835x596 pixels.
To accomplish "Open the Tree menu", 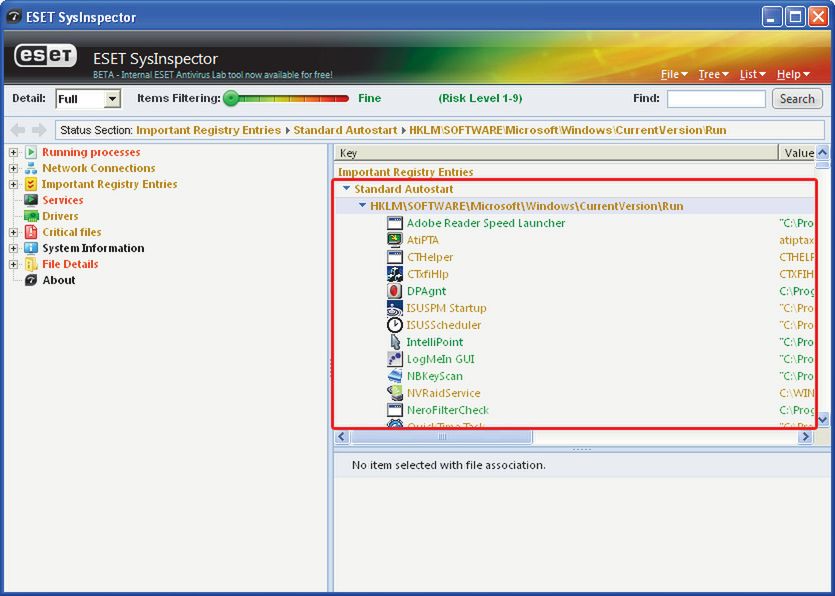I will (x=714, y=75).
